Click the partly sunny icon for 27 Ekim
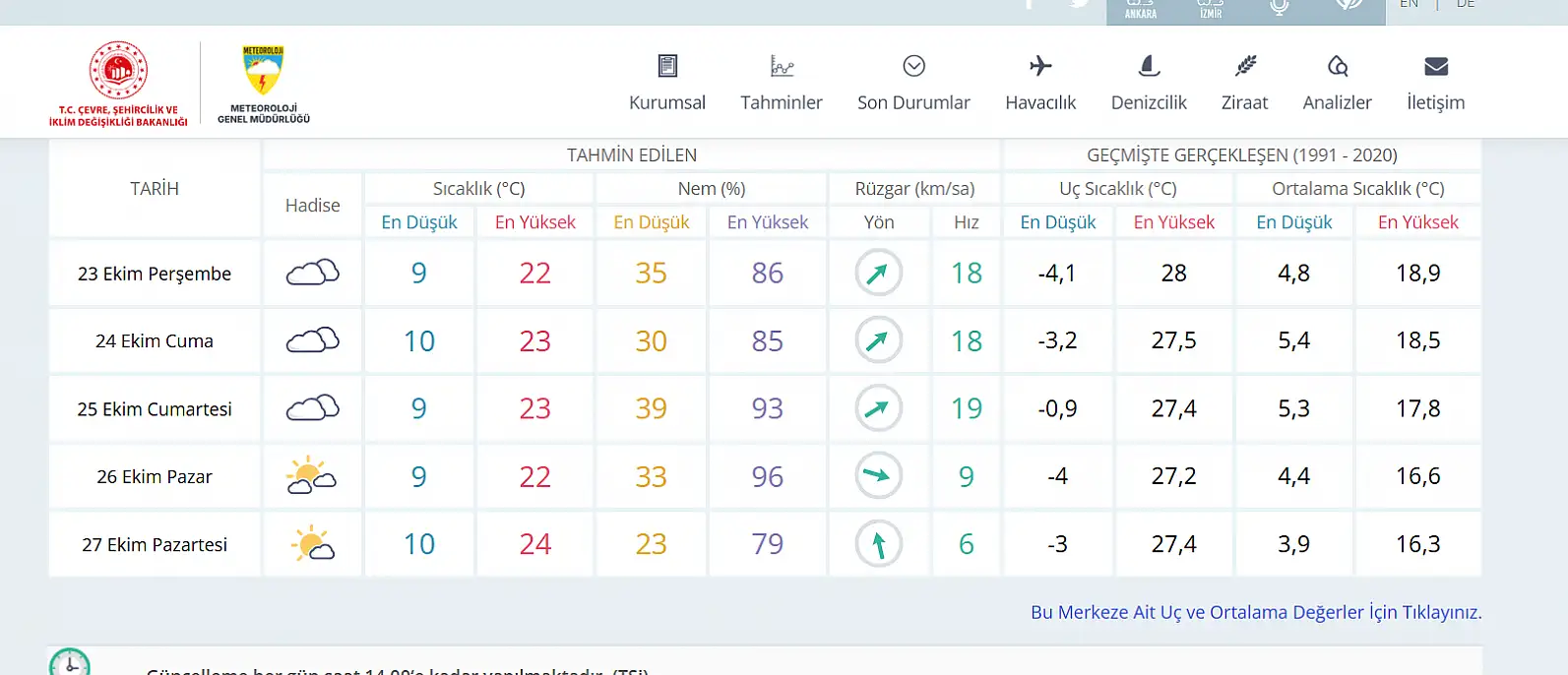This screenshot has width=1568, height=675. [x=313, y=544]
